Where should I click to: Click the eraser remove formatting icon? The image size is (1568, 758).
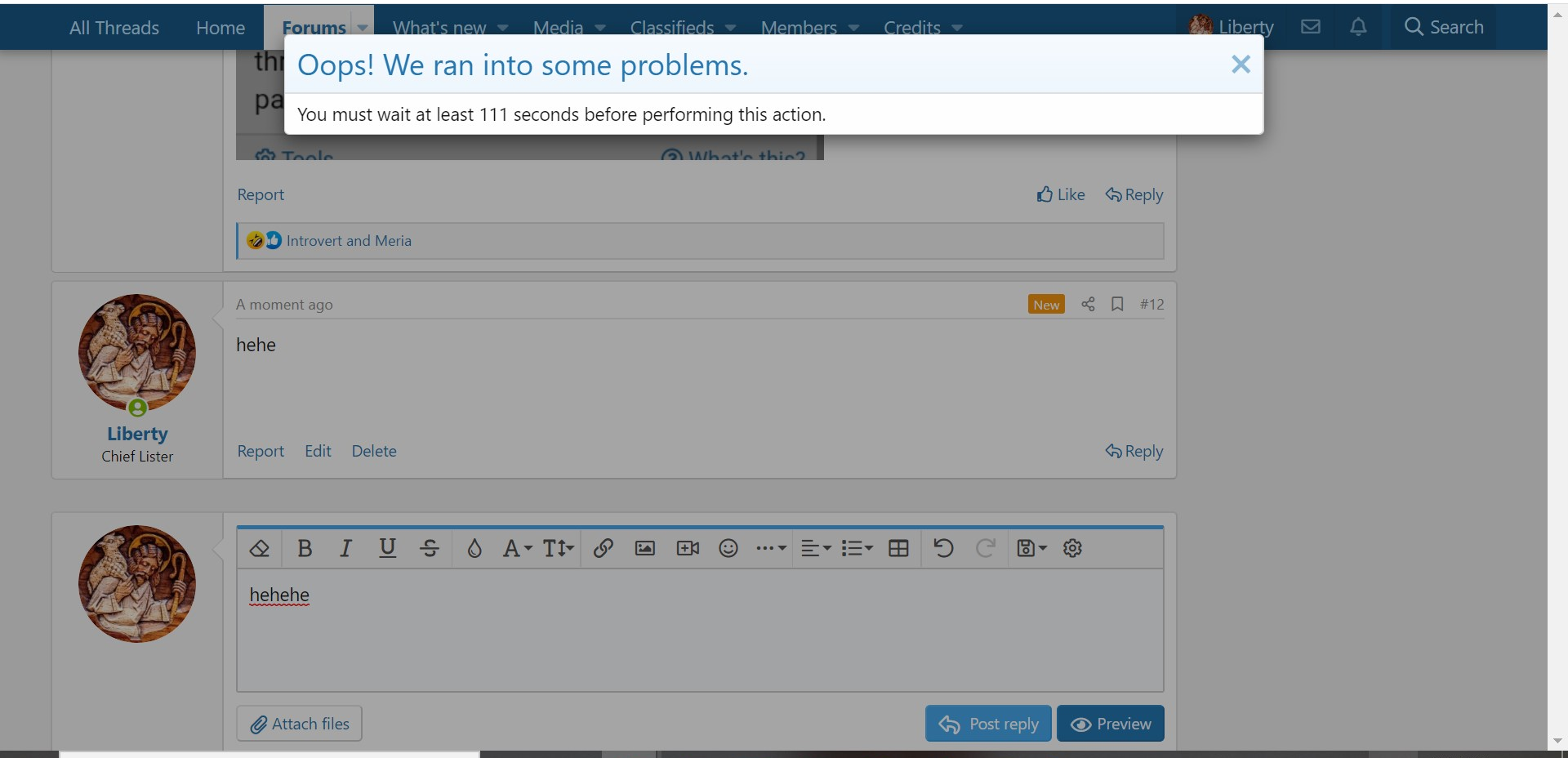[260, 548]
